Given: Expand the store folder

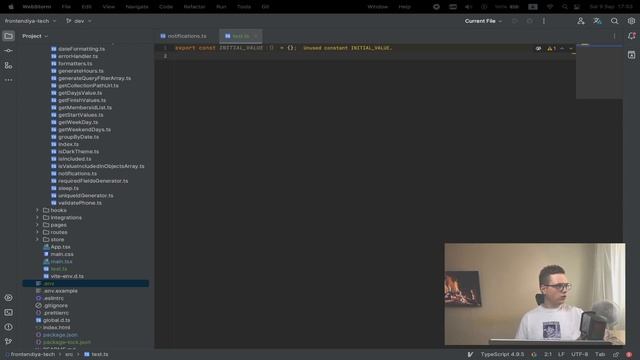Looking at the screenshot, I should pyautogui.click(x=38, y=240).
